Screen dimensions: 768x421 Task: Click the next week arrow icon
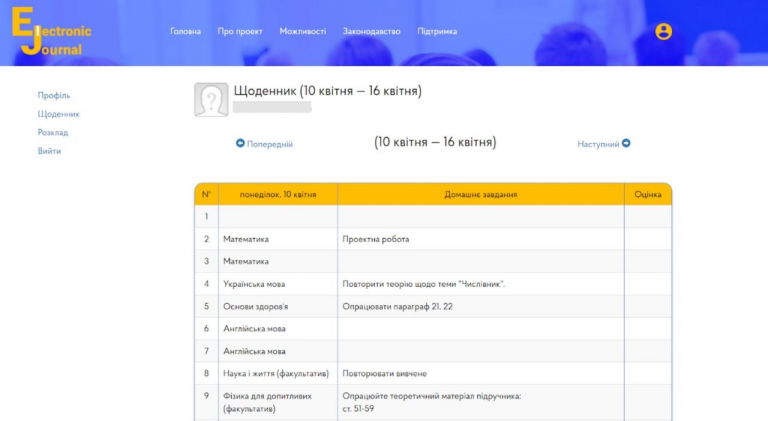[626, 144]
